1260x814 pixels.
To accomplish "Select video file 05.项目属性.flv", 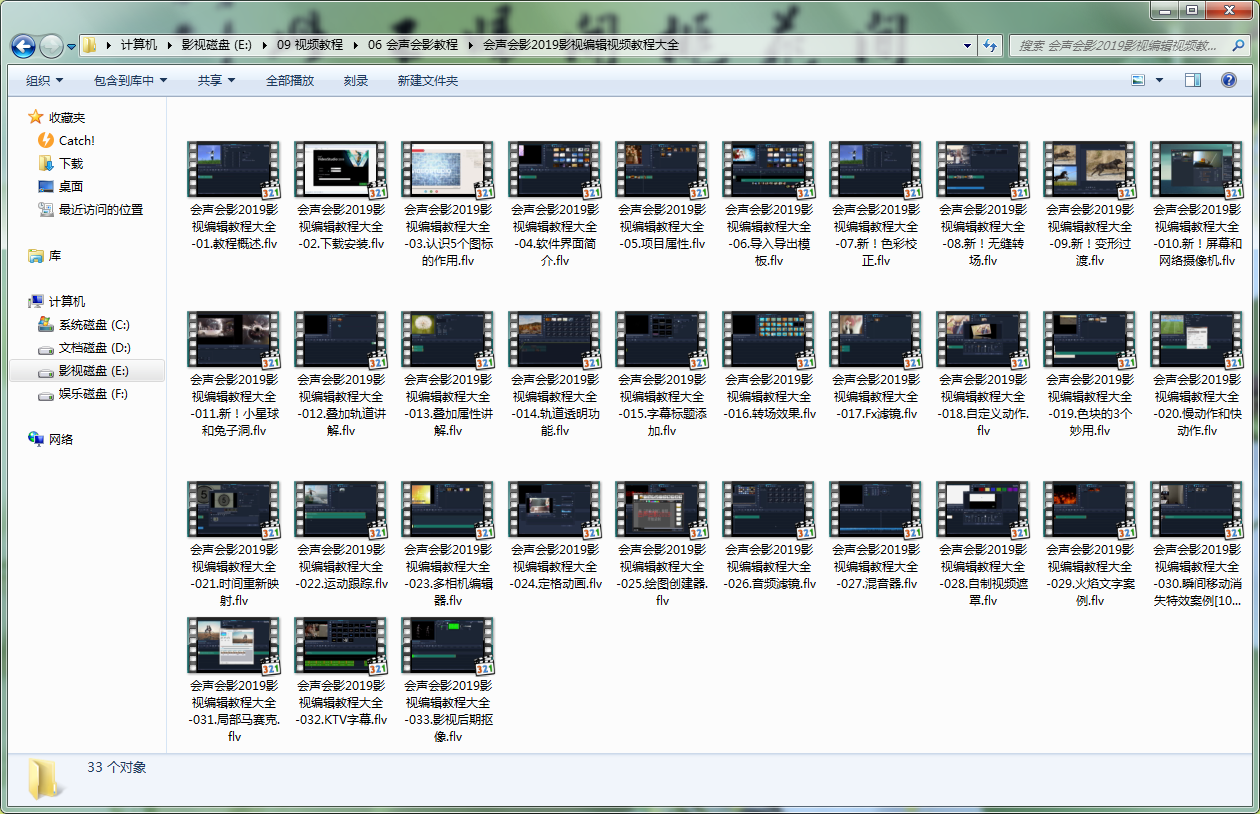I will pyautogui.click(x=661, y=196).
